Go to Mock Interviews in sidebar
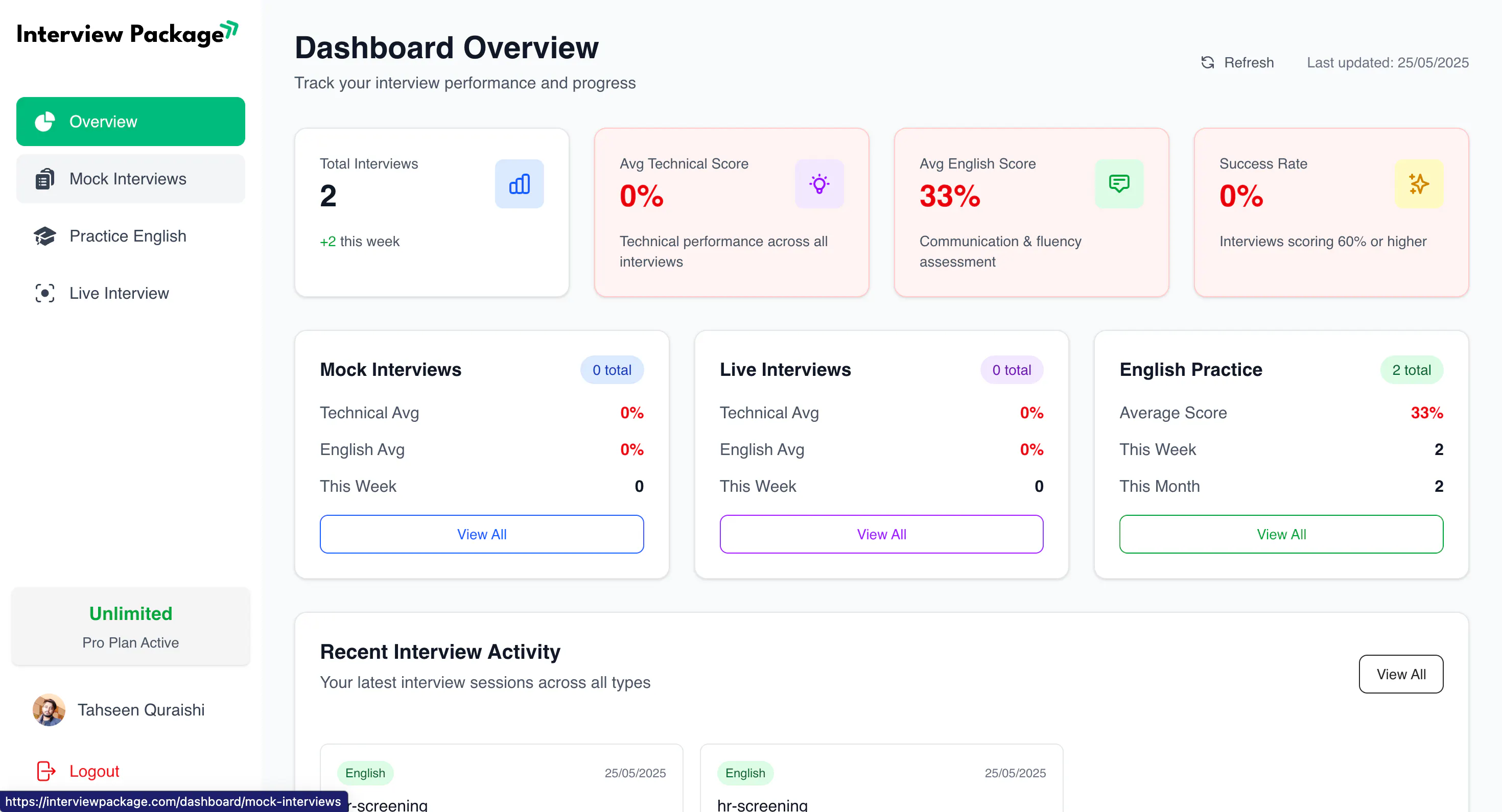Image resolution: width=1502 pixels, height=812 pixels. click(131, 179)
